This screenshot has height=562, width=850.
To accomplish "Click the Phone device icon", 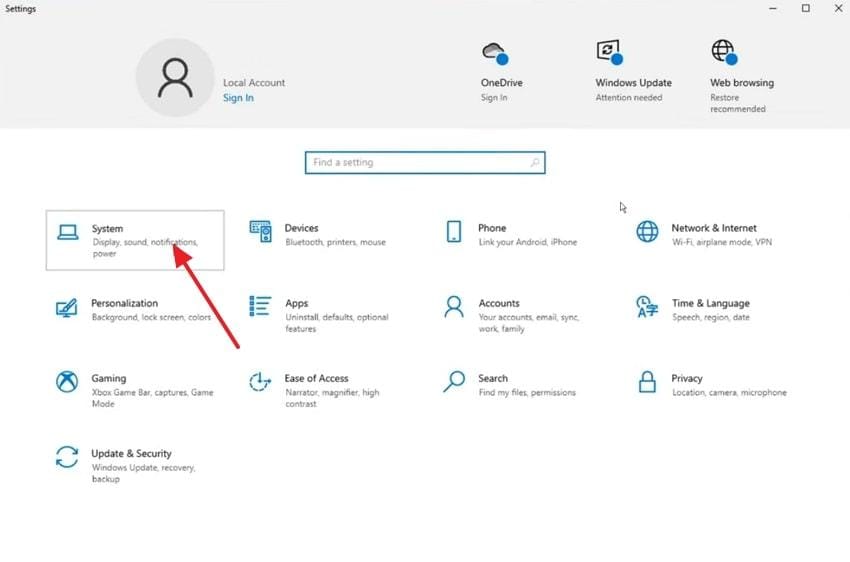I will [454, 231].
